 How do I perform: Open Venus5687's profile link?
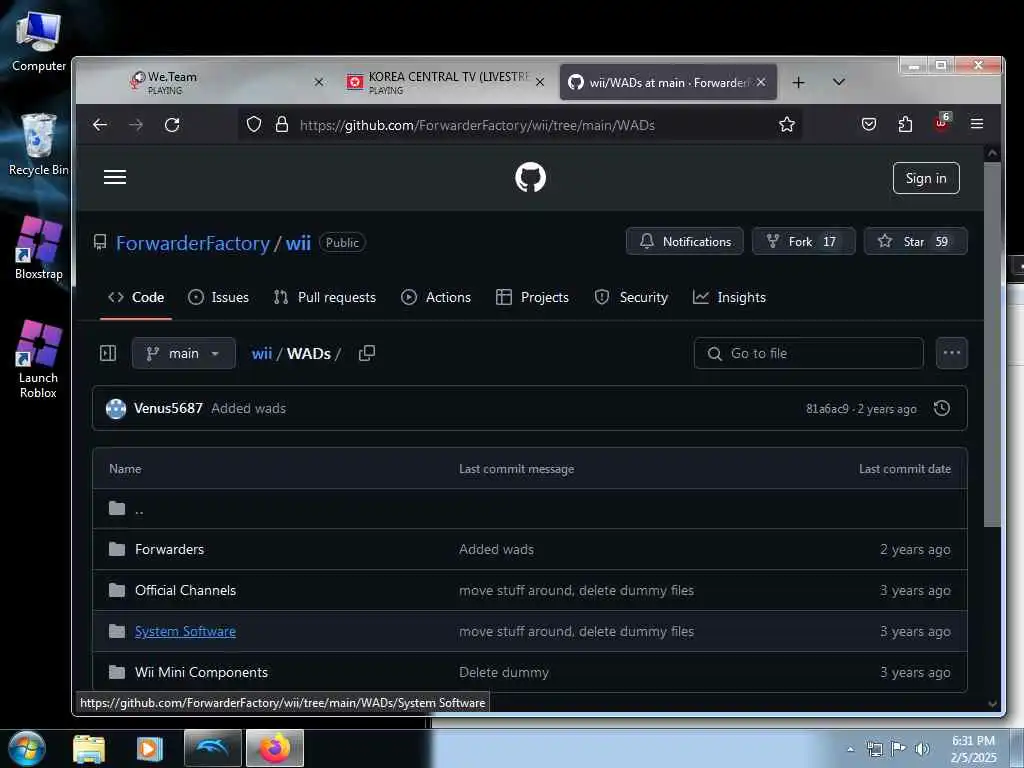pyautogui.click(x=168, y=408)
